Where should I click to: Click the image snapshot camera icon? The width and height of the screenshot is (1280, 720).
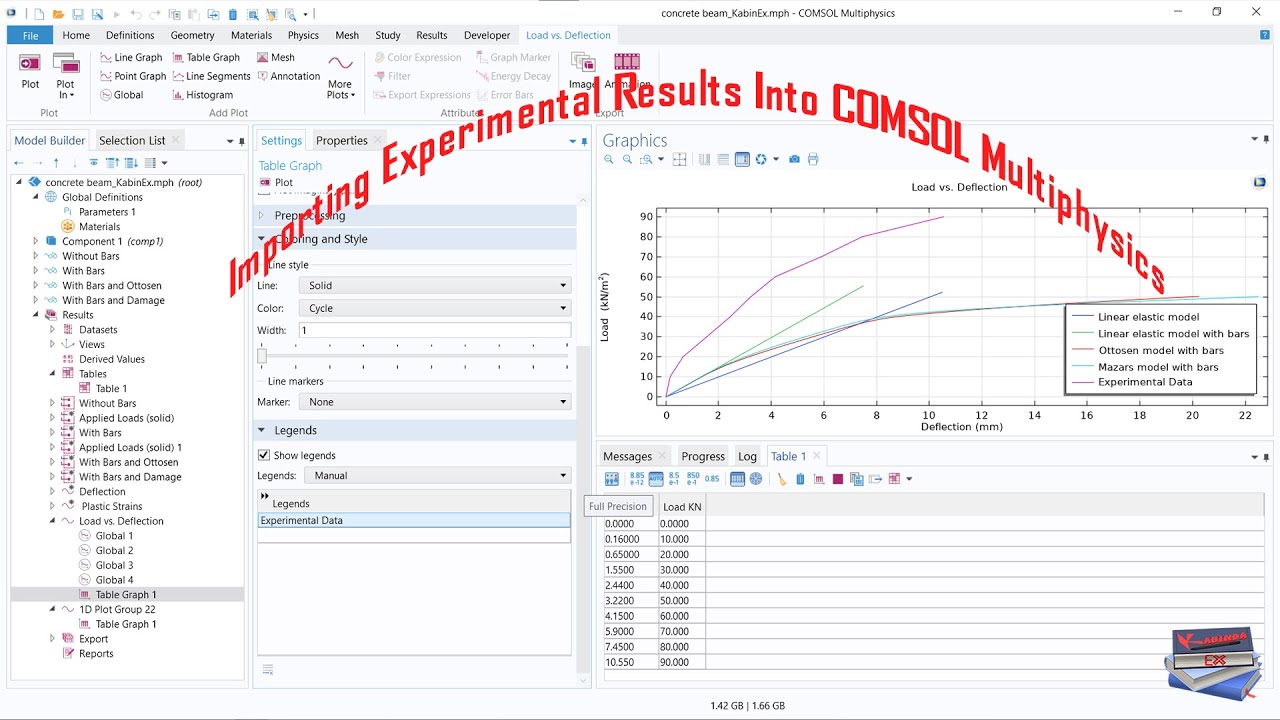pos(794,159)
